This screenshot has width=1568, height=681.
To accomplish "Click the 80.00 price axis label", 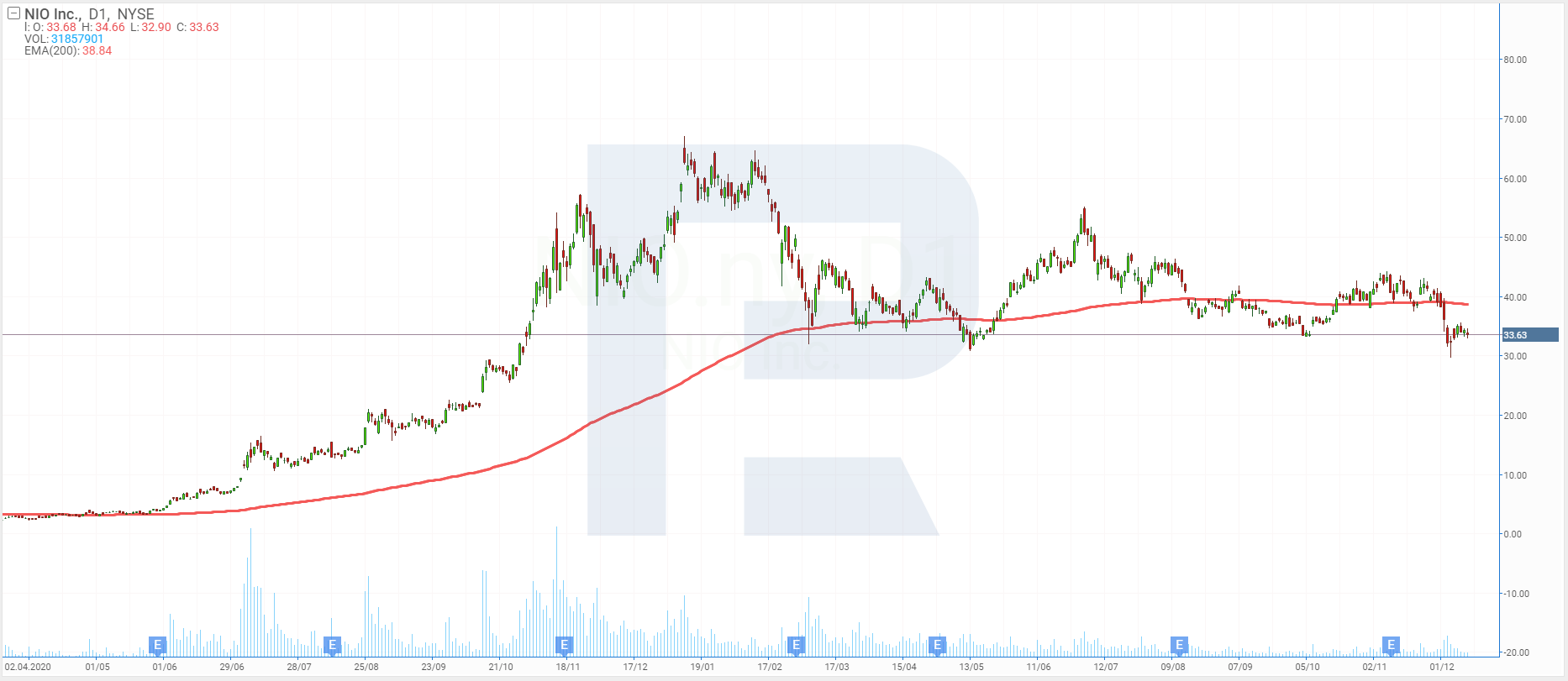I will [x=1515, y=60].
